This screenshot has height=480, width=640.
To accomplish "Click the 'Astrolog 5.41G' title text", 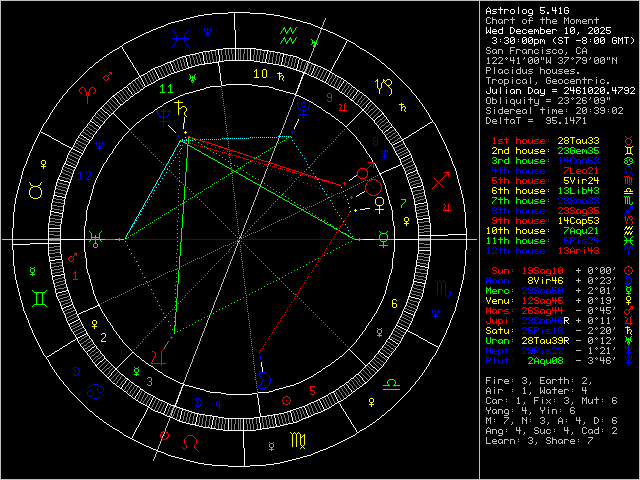I will click(527, 11).
